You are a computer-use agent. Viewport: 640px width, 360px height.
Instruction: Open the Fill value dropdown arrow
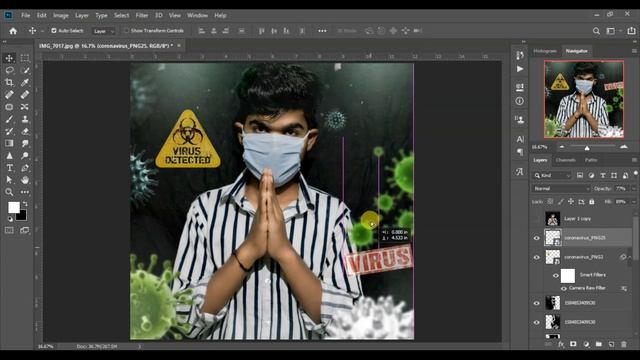coord(633,202)
